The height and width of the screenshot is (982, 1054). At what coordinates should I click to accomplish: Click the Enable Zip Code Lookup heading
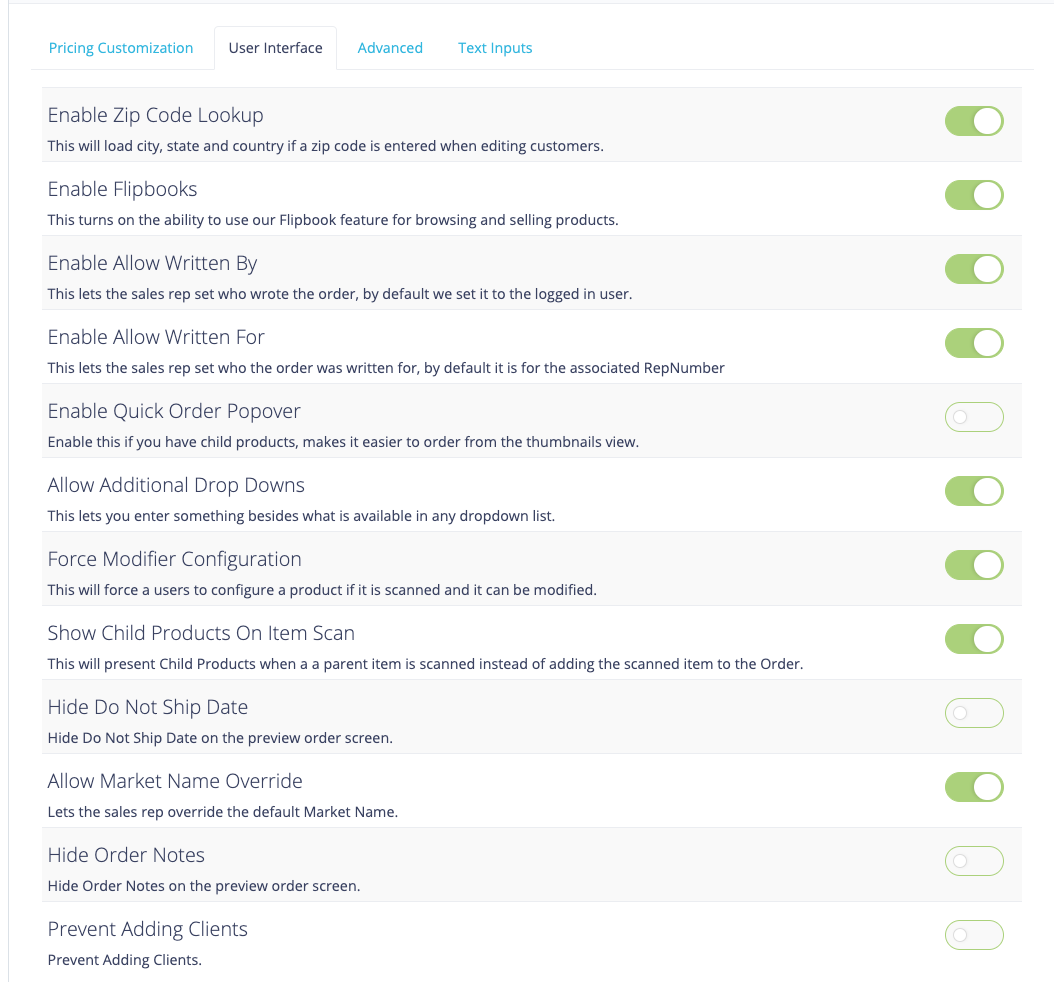tap(155, 116)
